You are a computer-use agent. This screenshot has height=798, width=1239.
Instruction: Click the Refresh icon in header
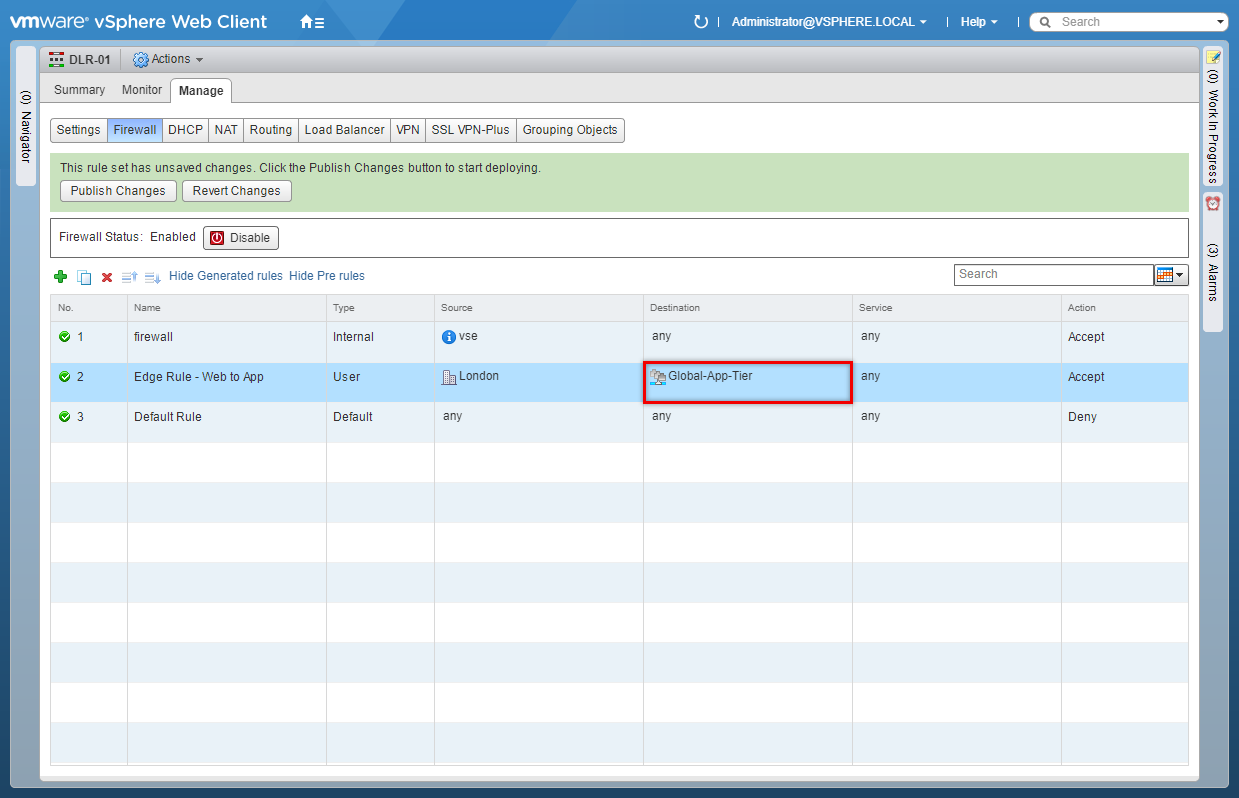pos(701,22)
